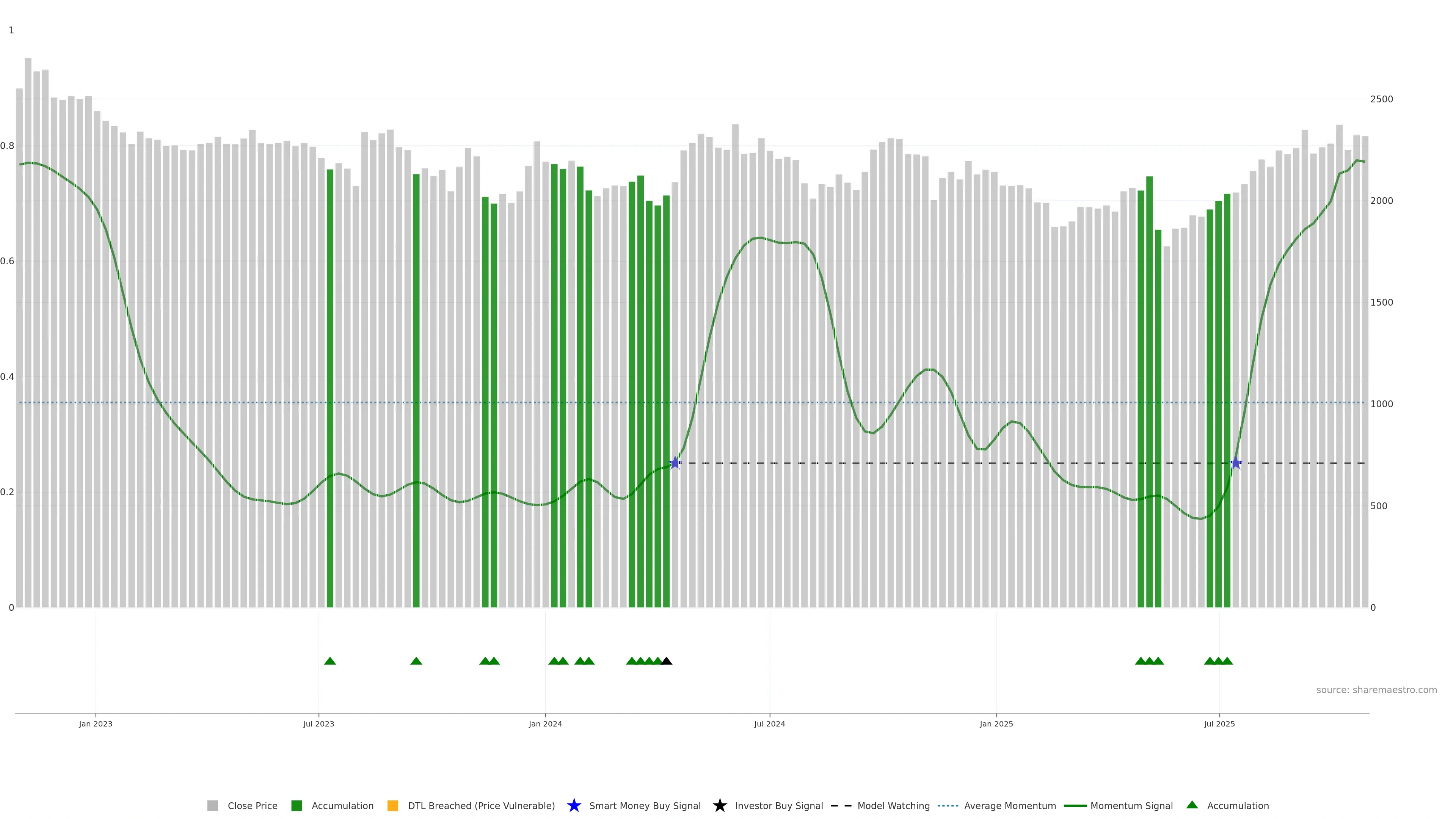This screenshot has height=819, width=1456.
Task: Click the source: sharemaestro.com text
Action: tap(1376, 690)
